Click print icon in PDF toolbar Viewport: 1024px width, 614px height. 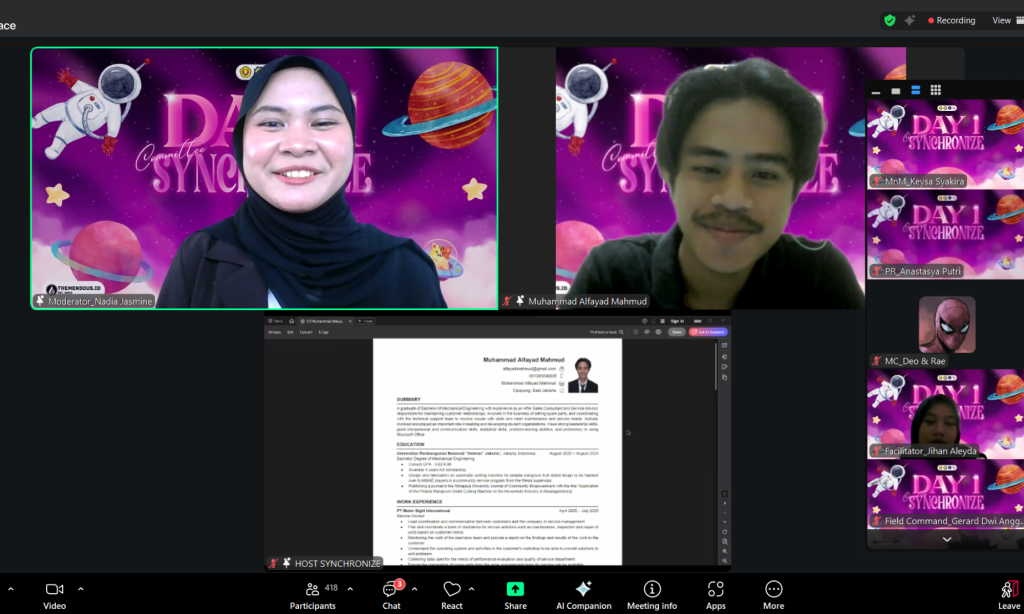click(658, 332)
